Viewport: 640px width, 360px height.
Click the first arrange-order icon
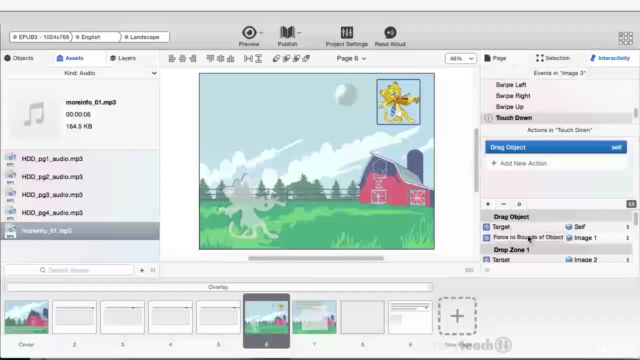click(x=276, y=58)
